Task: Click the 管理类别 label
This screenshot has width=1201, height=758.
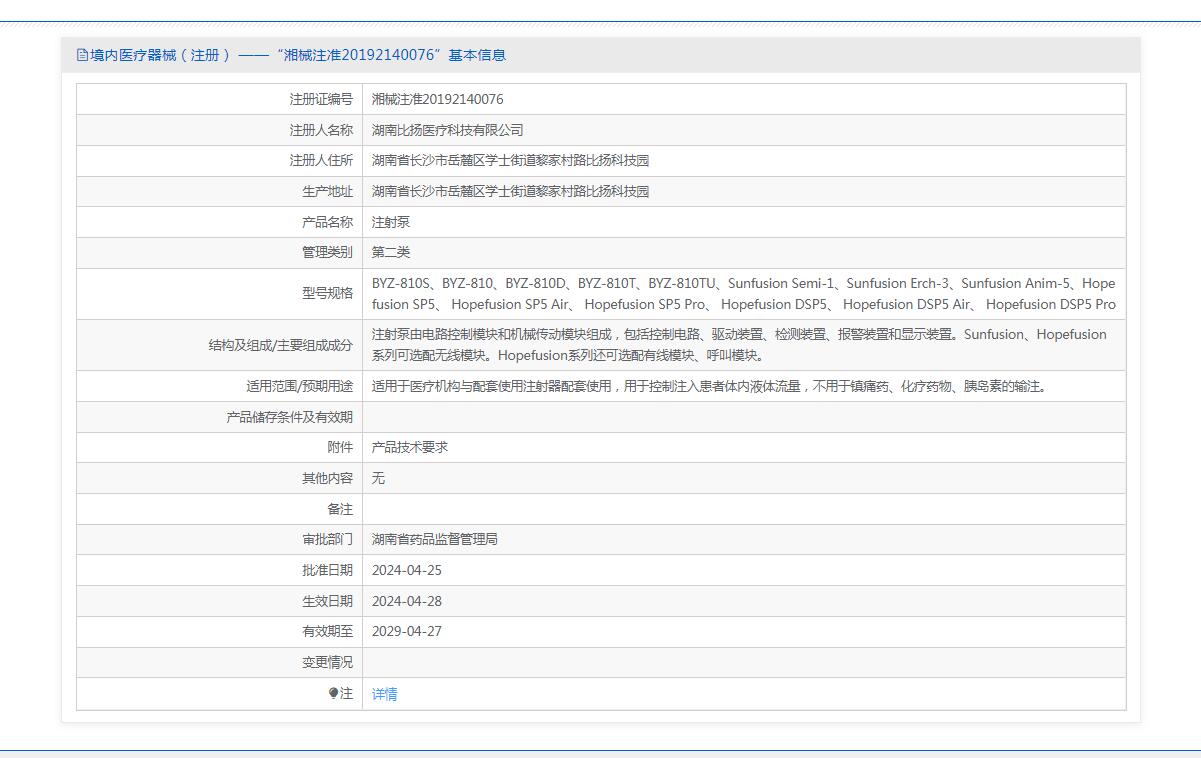Action: [327, 252]
